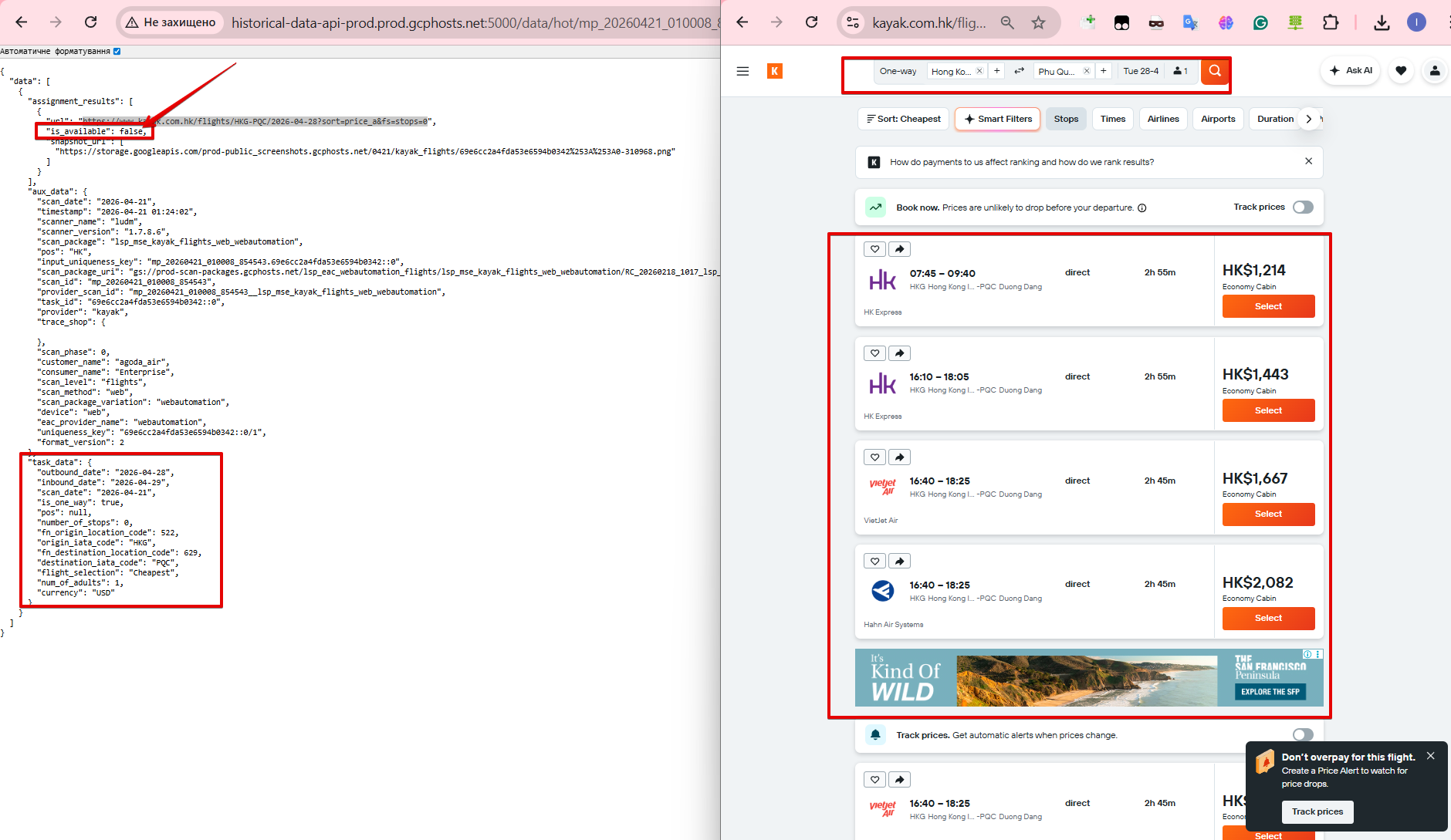Save the HK$1,667 VietJet flight with heart

click(874, 457)
